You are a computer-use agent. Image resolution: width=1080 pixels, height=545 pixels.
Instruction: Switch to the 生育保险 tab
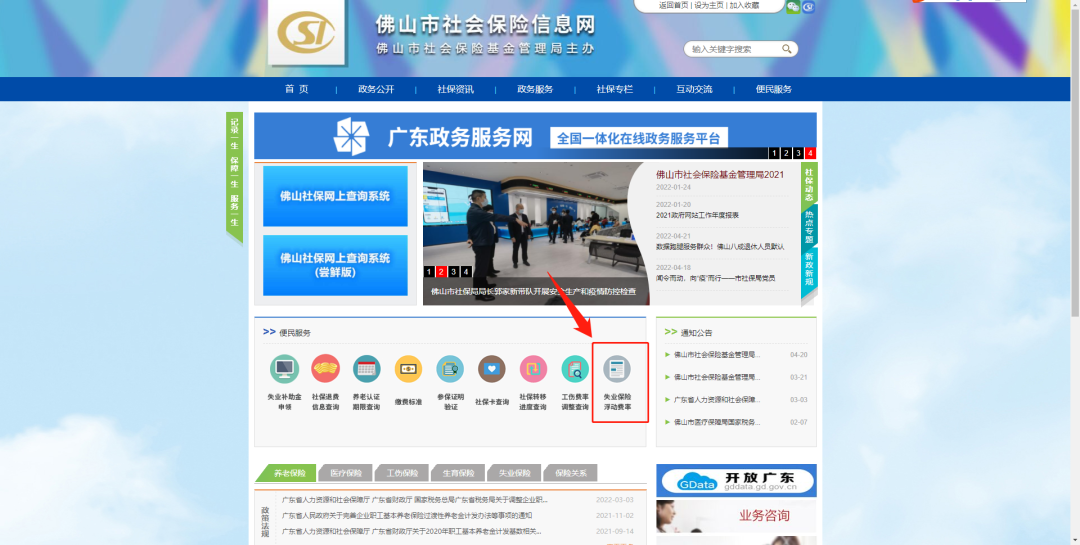(x=459, y=473)
